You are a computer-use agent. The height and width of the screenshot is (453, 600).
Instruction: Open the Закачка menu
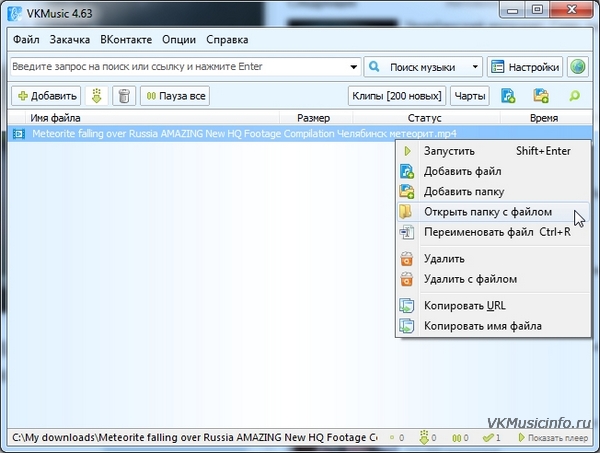coord(70,40)
